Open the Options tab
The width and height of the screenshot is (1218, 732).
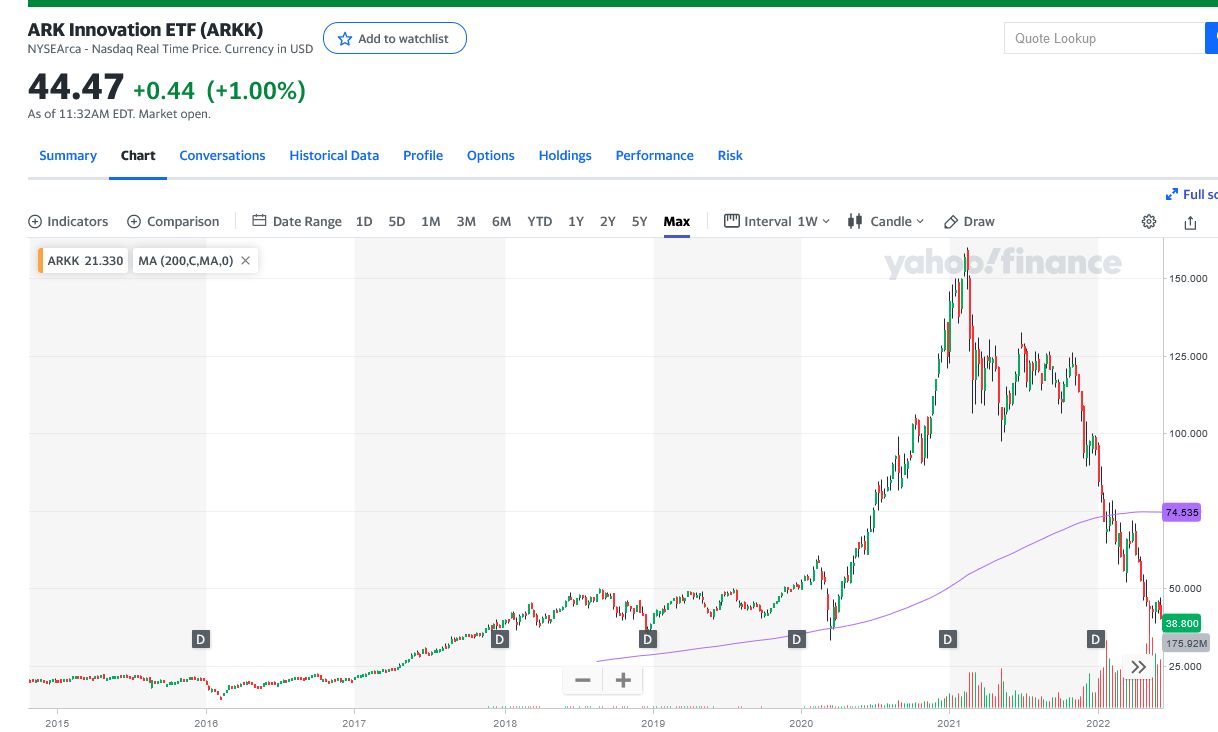coord(491,156)
